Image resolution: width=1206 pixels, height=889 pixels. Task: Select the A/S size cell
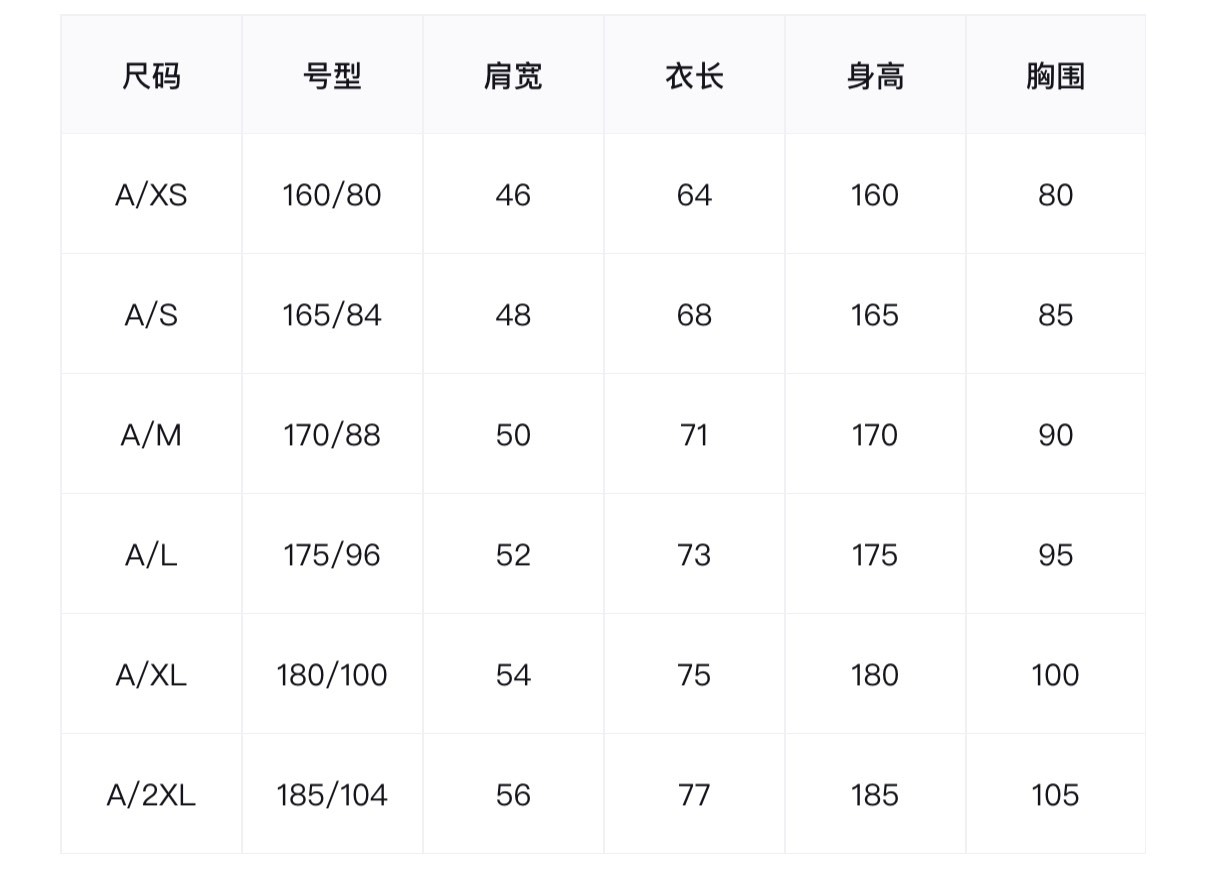point(151,315)
